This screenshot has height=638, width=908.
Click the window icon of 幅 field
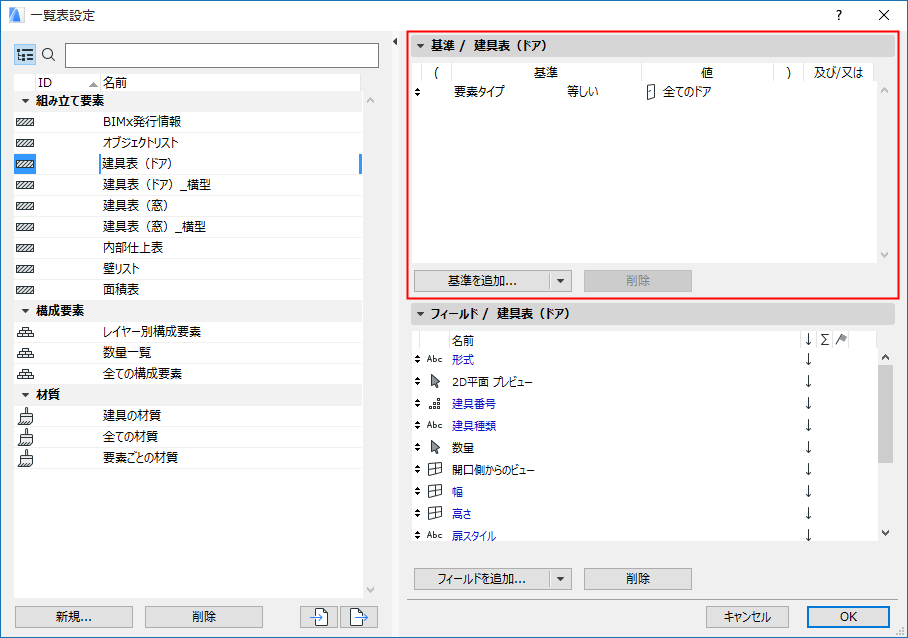pyautogui.click(x=435, y=492)
